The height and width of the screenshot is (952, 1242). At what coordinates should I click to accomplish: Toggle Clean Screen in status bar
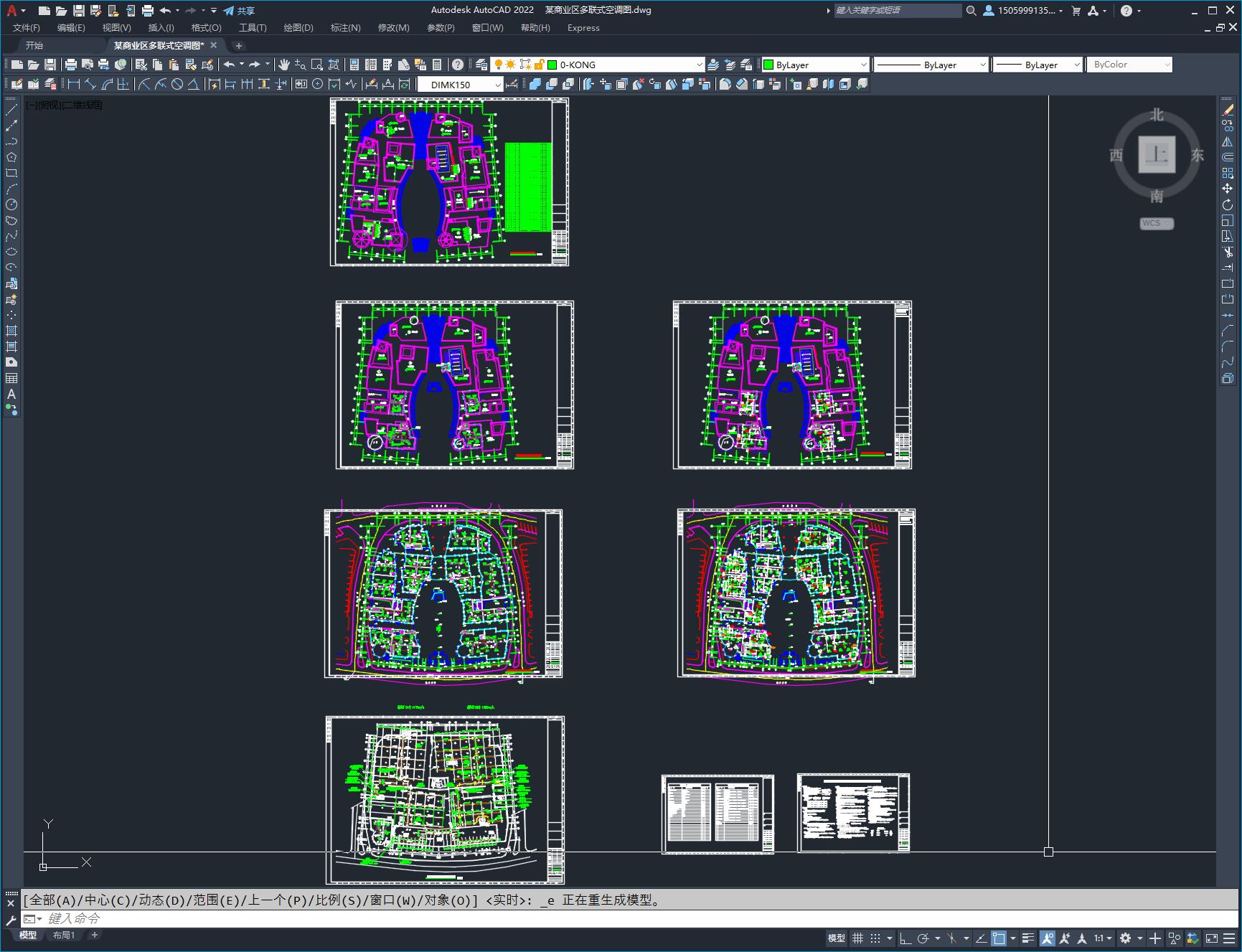[1211, 938]
